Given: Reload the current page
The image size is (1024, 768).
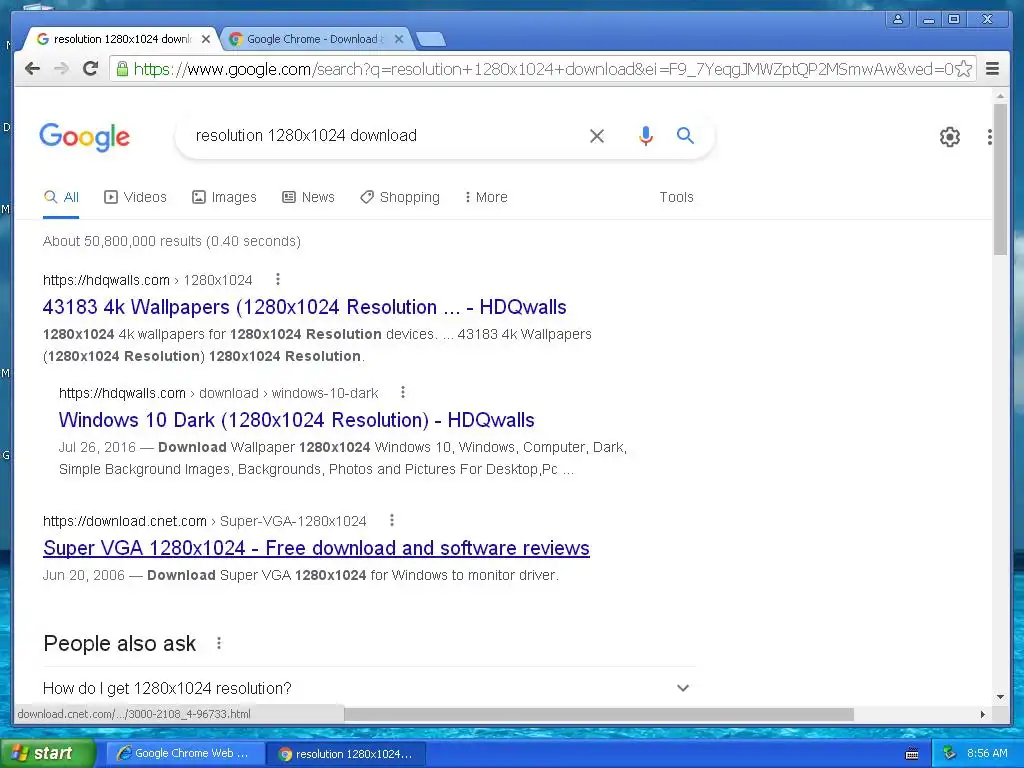Looking at the screenshot, I should (x=90, y=69).
